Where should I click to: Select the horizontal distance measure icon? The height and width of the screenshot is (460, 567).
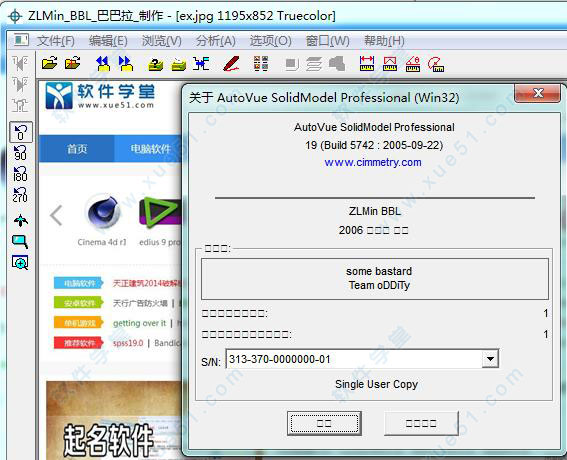tap(367, 64)
